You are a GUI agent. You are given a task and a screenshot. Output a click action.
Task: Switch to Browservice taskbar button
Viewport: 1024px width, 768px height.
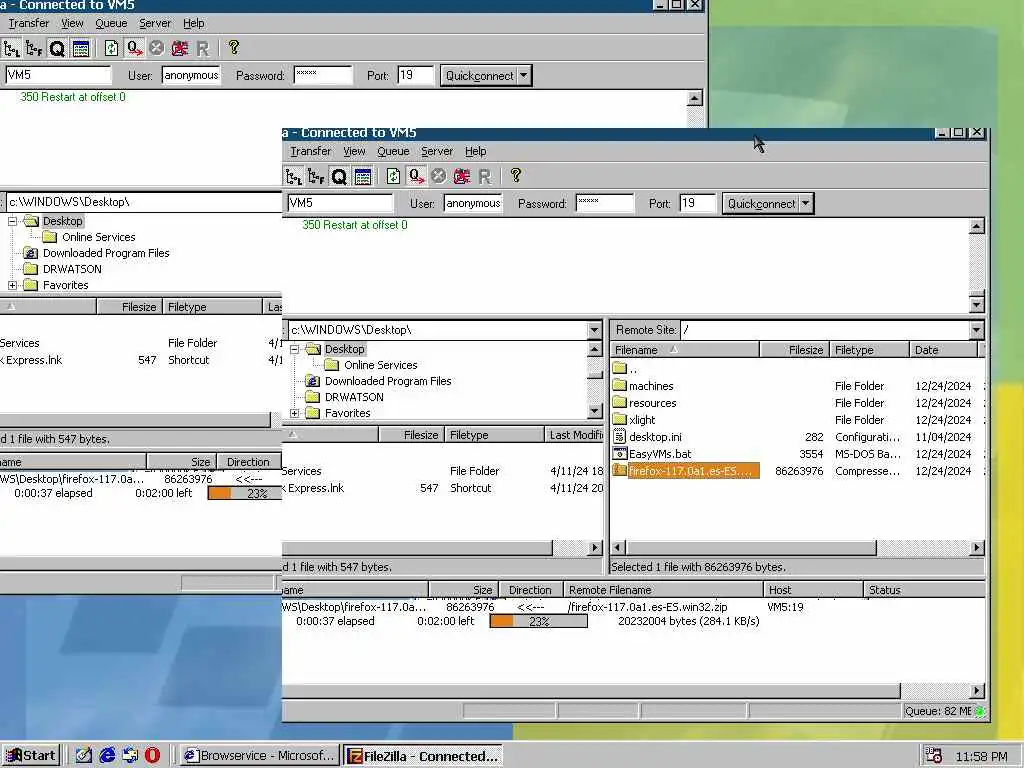click(259, 756)
